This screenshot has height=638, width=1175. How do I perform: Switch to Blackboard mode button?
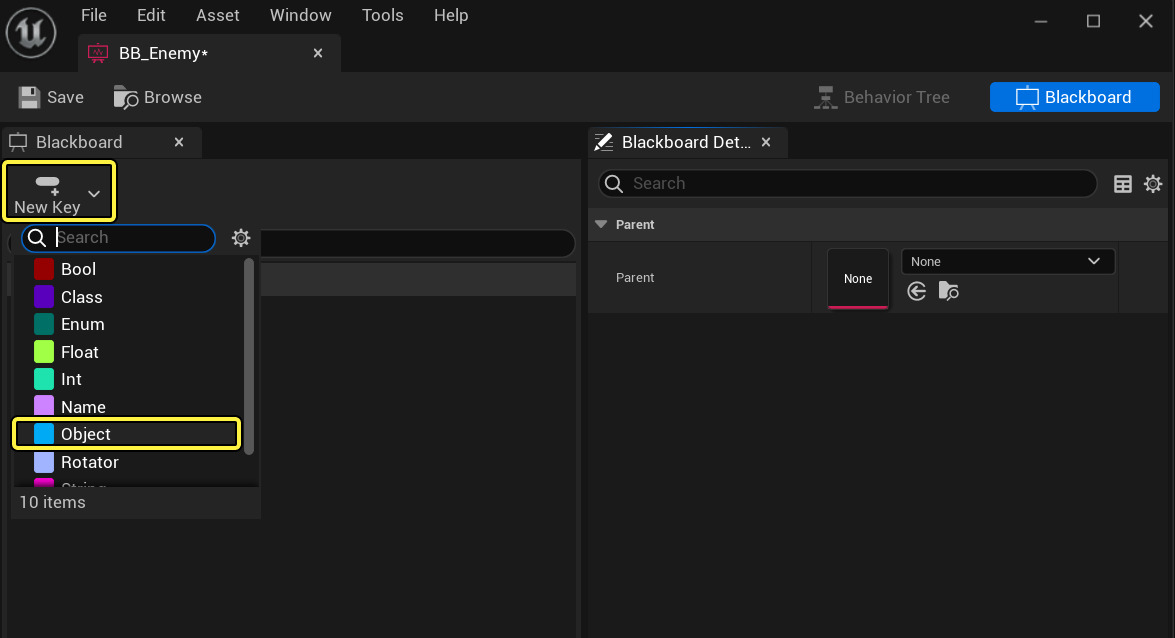click(x=1075, y=97)
